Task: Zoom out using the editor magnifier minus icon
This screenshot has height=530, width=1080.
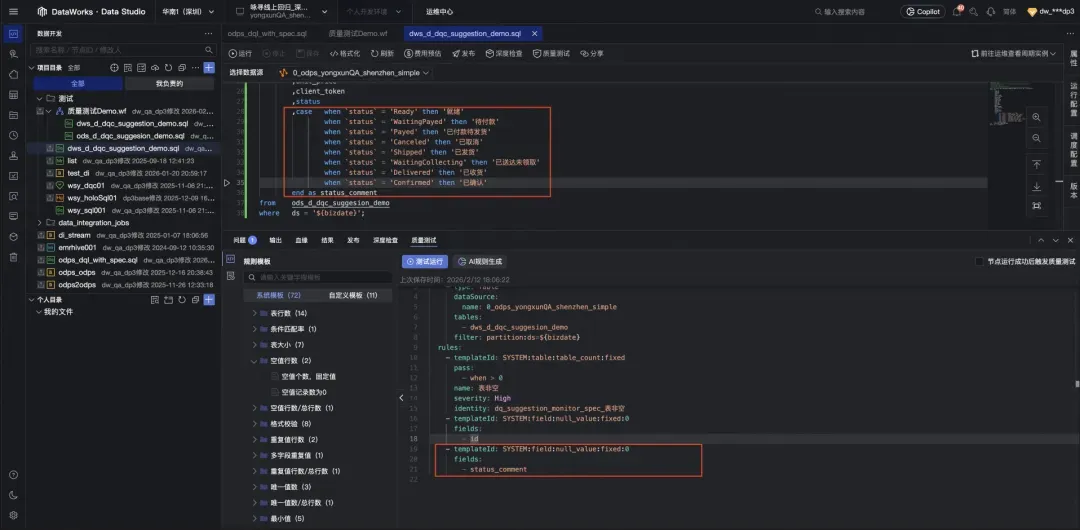Action: click(x=1037, y=138)
